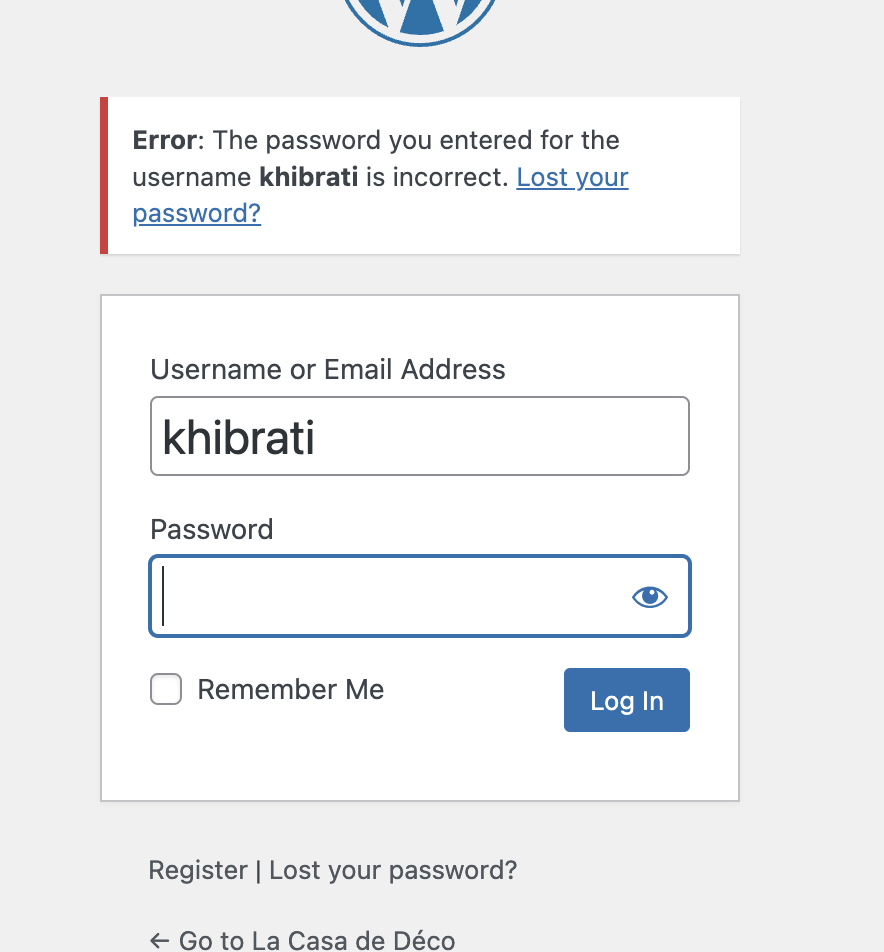Click the left arrow before Go to La Casa
This screenshot has height=952, width=884.
[159, 940]
